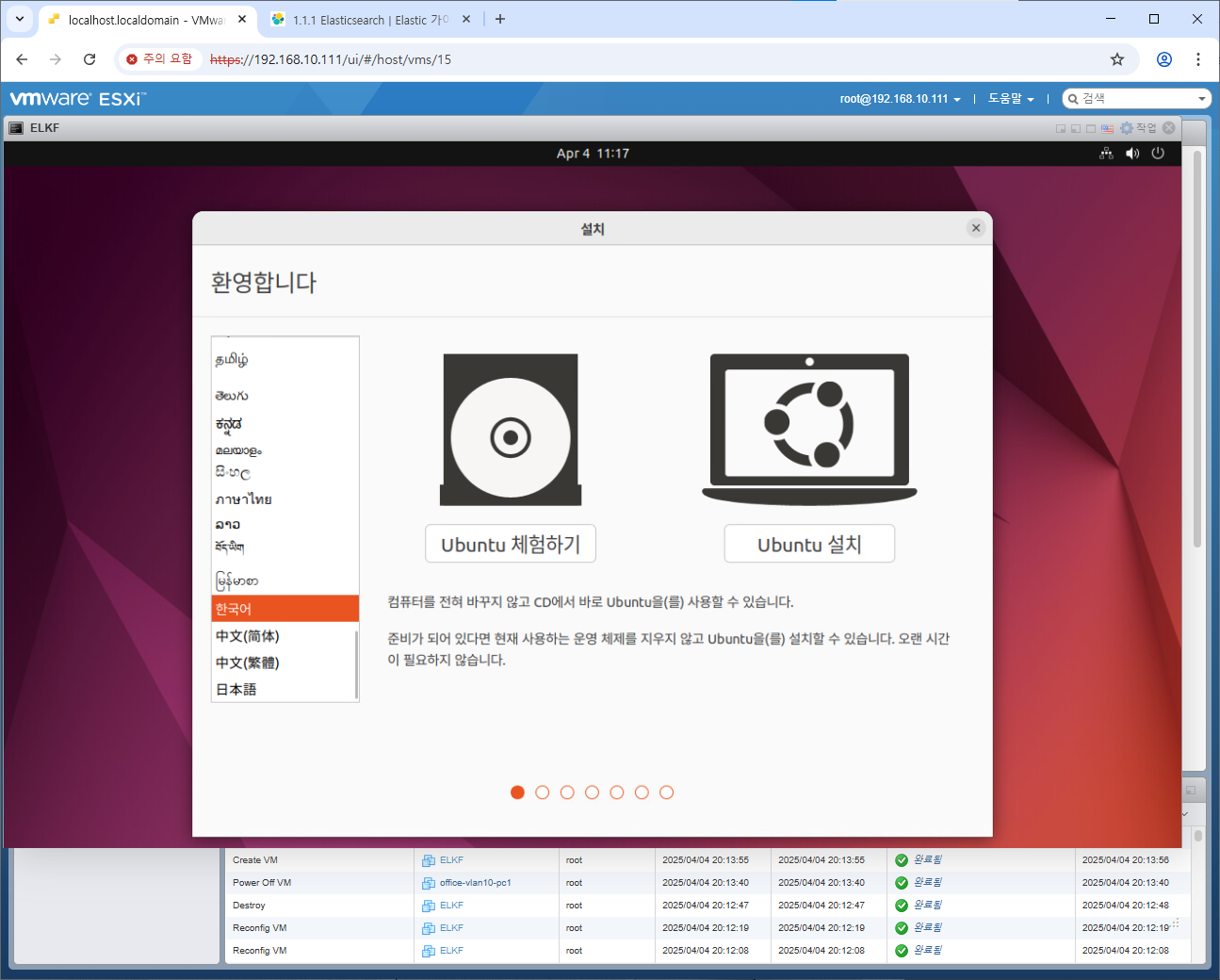
Task: Click the browser address bar URL
Action: coord(331,59)
